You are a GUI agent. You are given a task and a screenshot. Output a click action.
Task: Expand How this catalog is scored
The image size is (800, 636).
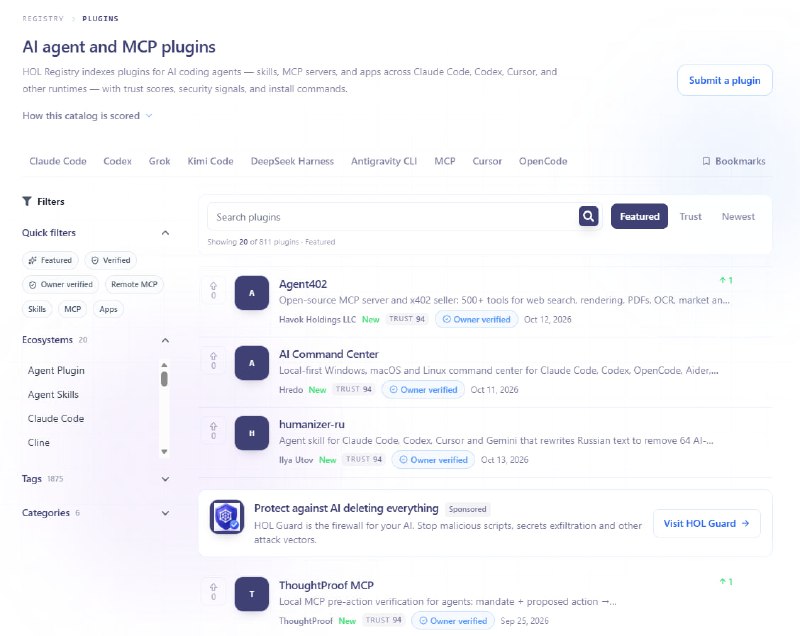pyautogui.click(x=87, y=116)
